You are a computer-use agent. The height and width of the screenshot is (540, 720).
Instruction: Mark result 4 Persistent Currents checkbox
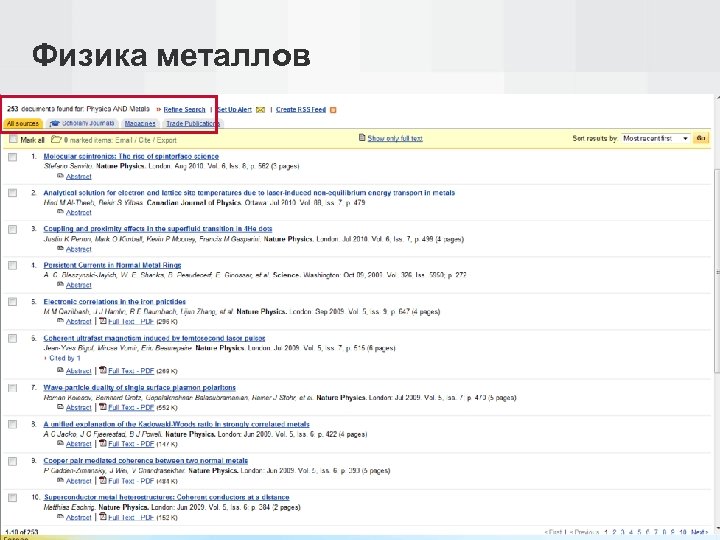coord(12,265)
